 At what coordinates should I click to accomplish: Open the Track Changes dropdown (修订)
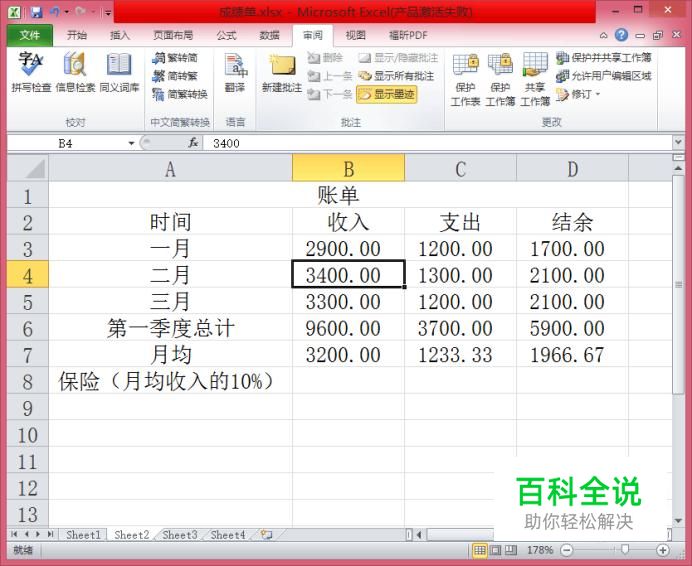click(579, 94)
